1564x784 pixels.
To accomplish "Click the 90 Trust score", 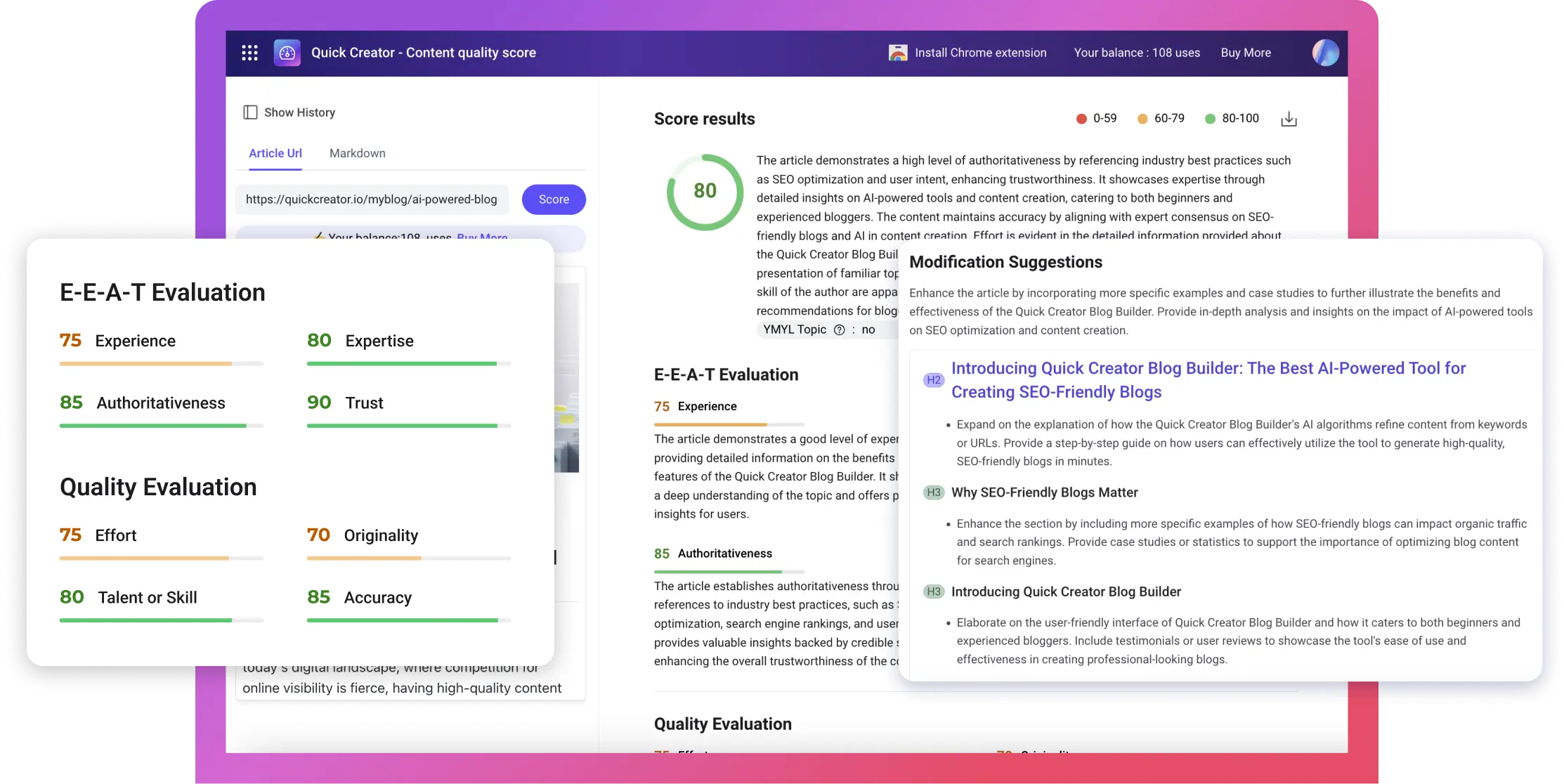I will click(345, 403).
